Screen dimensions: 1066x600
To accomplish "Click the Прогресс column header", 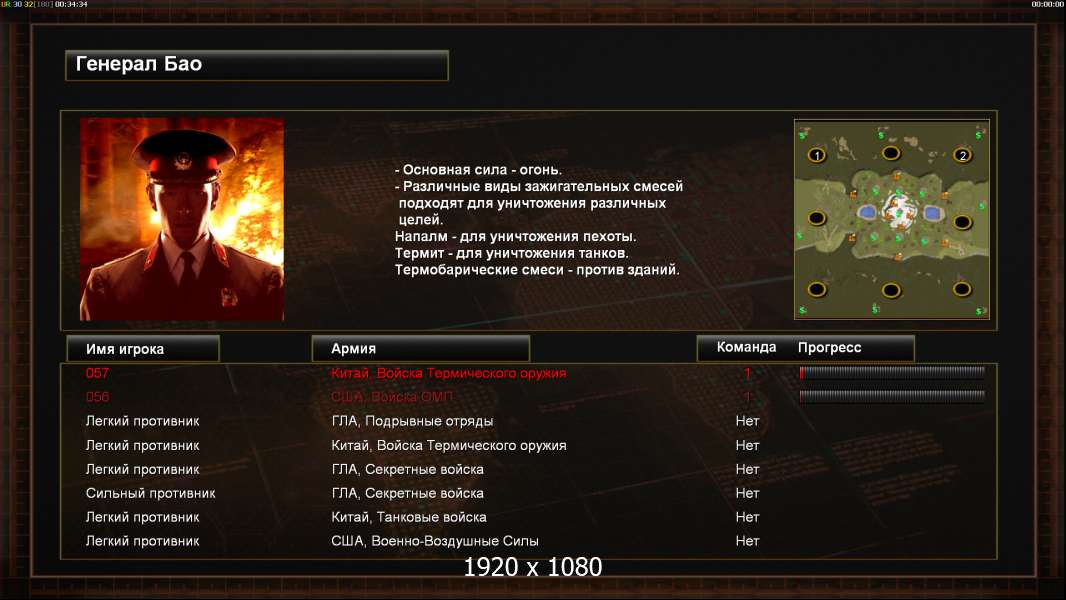I will (829, 347).
